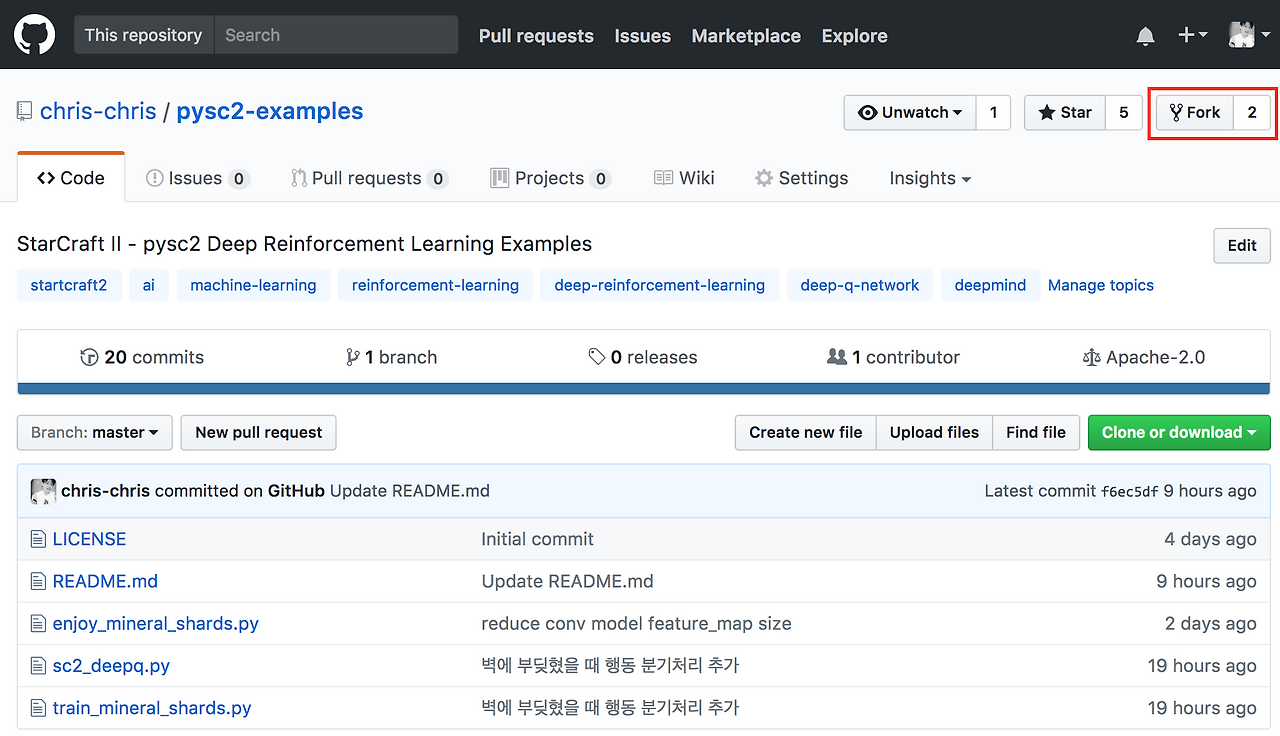Open the Unwatch dropdown
The height and width of the screenshot is (736, 1280).
tap(910, 113)
